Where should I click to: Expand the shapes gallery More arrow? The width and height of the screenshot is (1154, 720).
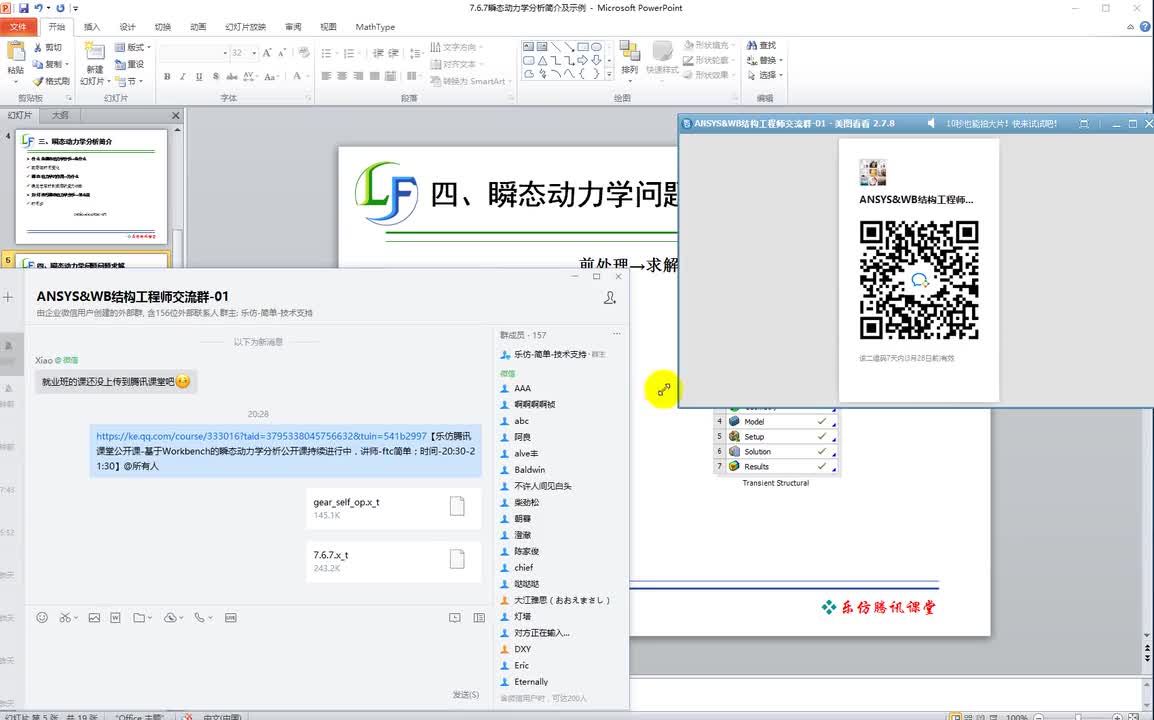click(609, 74)
